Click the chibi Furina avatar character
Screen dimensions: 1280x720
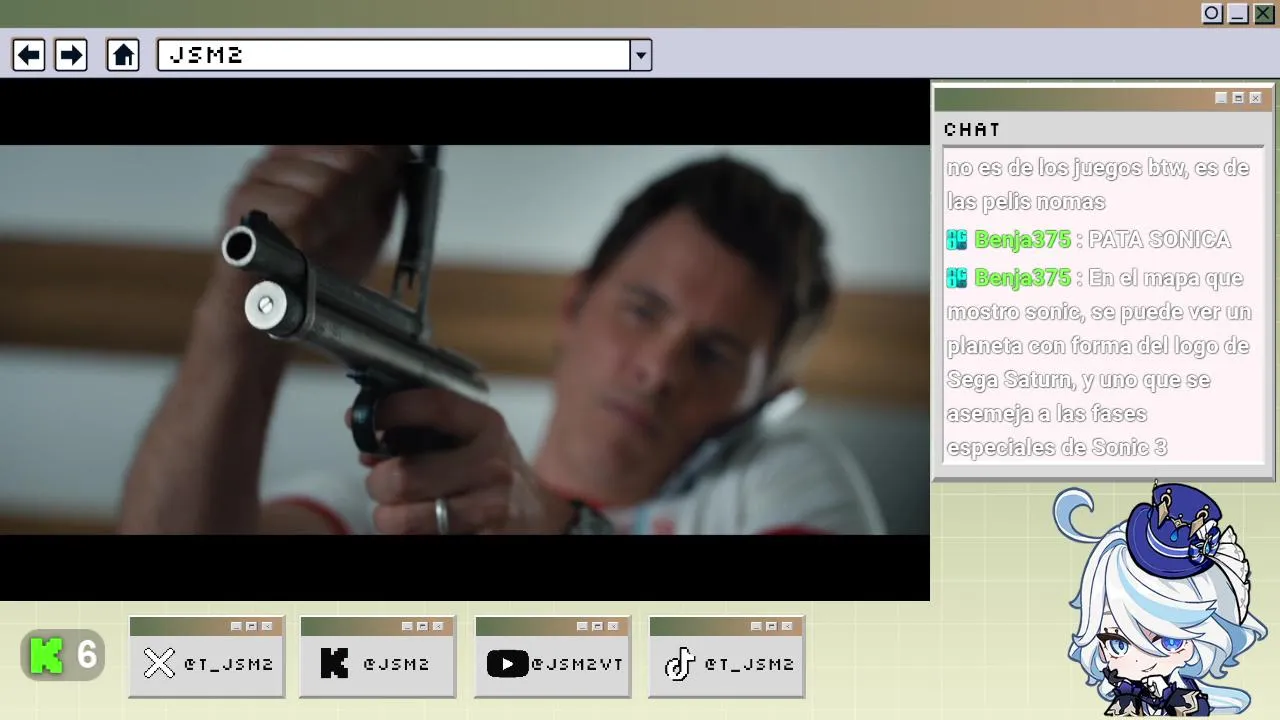coord(1162,600)
